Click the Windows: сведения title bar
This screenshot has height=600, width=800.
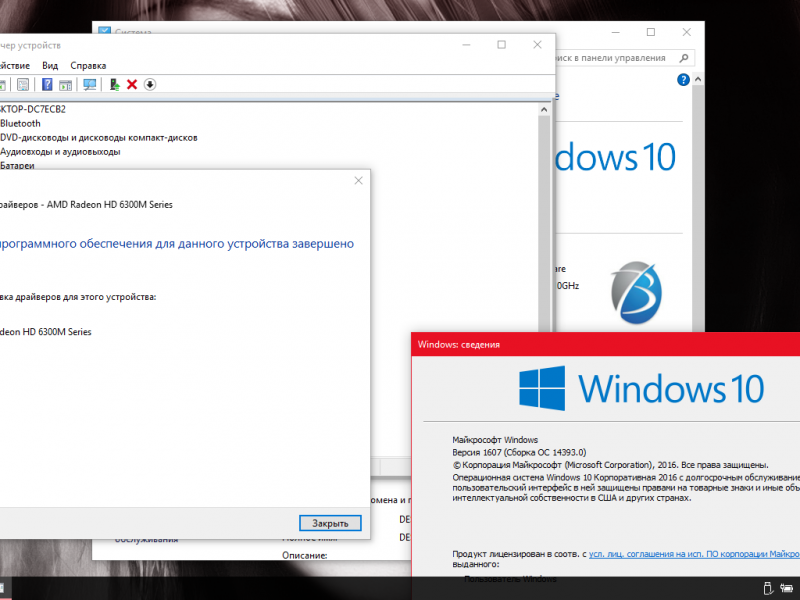pyautogui.click(x=606, y=344)
